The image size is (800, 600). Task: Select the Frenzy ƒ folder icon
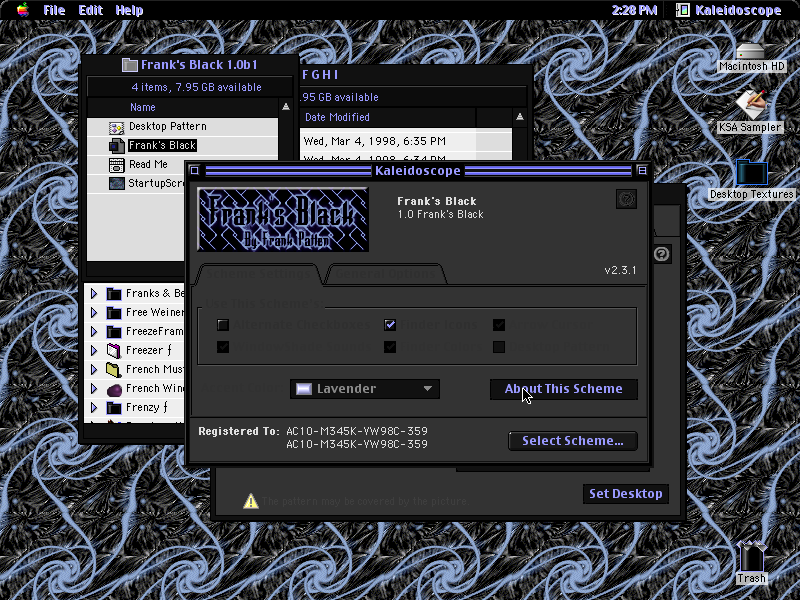click(x=114, y=408)
